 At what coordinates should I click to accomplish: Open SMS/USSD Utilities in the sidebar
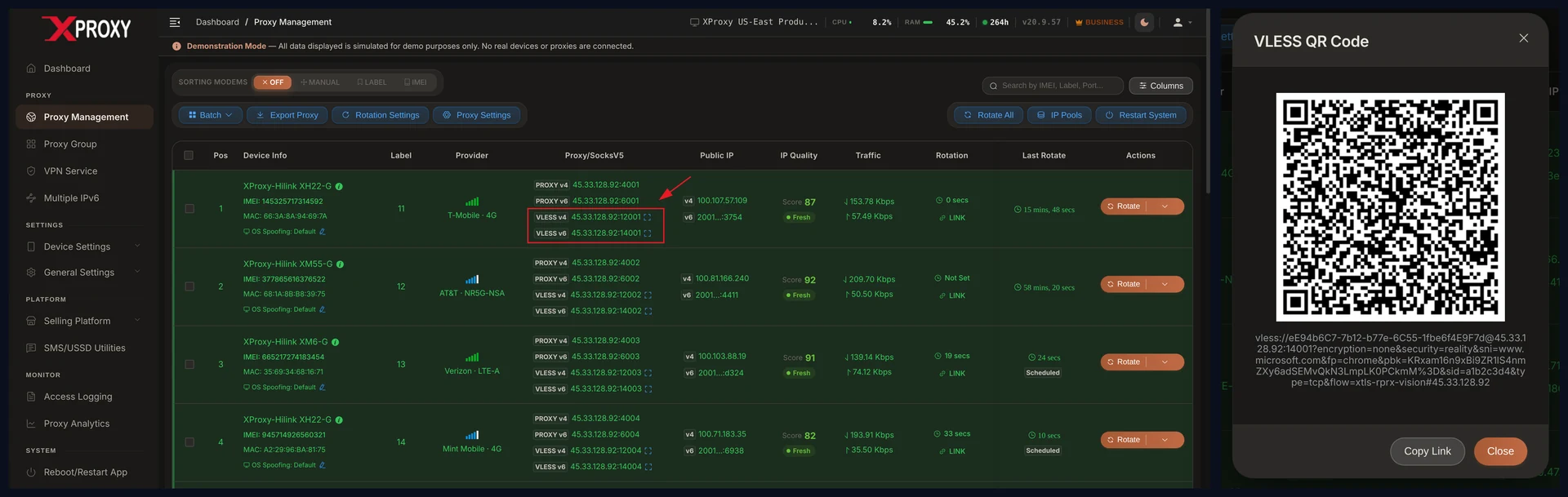(84, 348)
